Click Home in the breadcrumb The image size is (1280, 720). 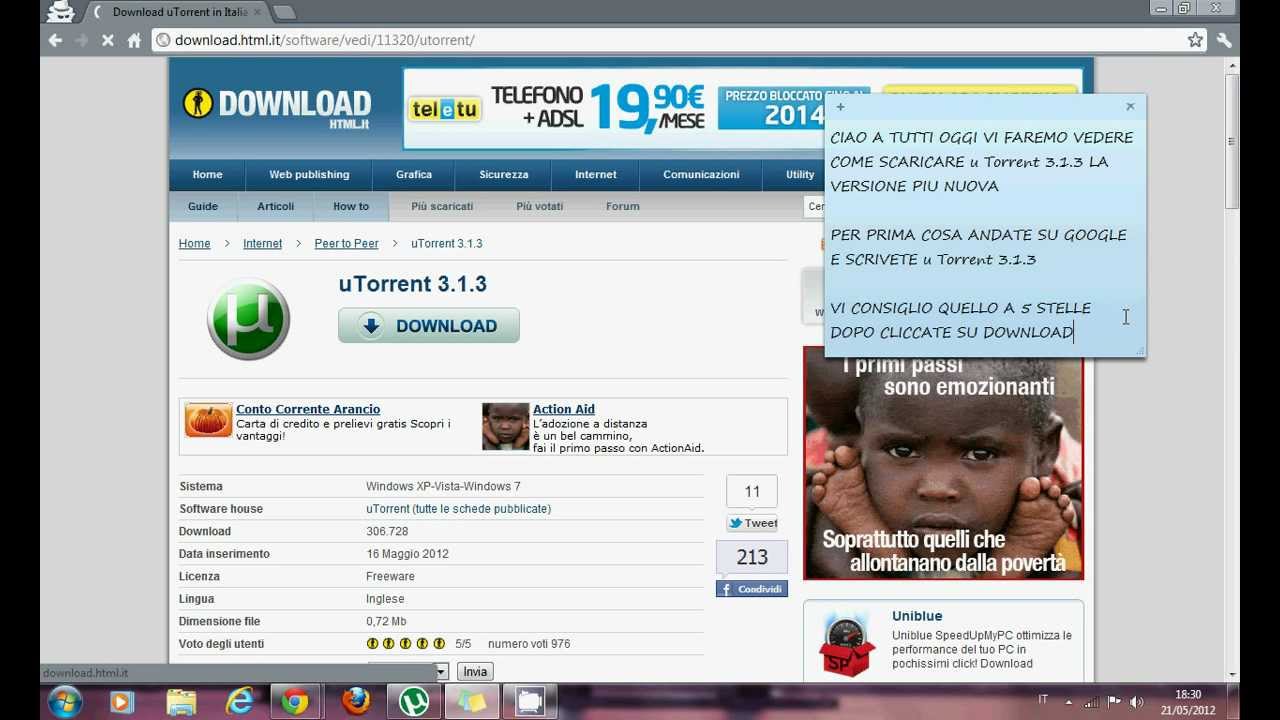(194, 243)
